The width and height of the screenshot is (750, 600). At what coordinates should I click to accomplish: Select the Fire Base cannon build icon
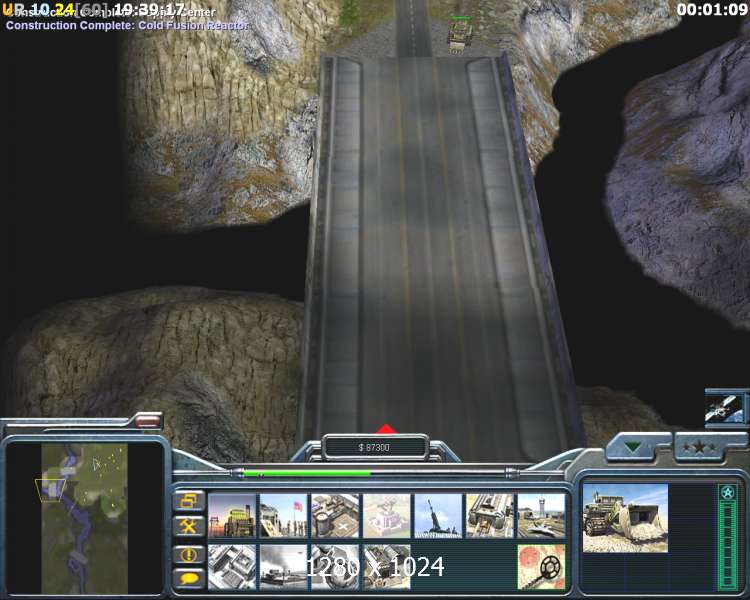(438, 516)
